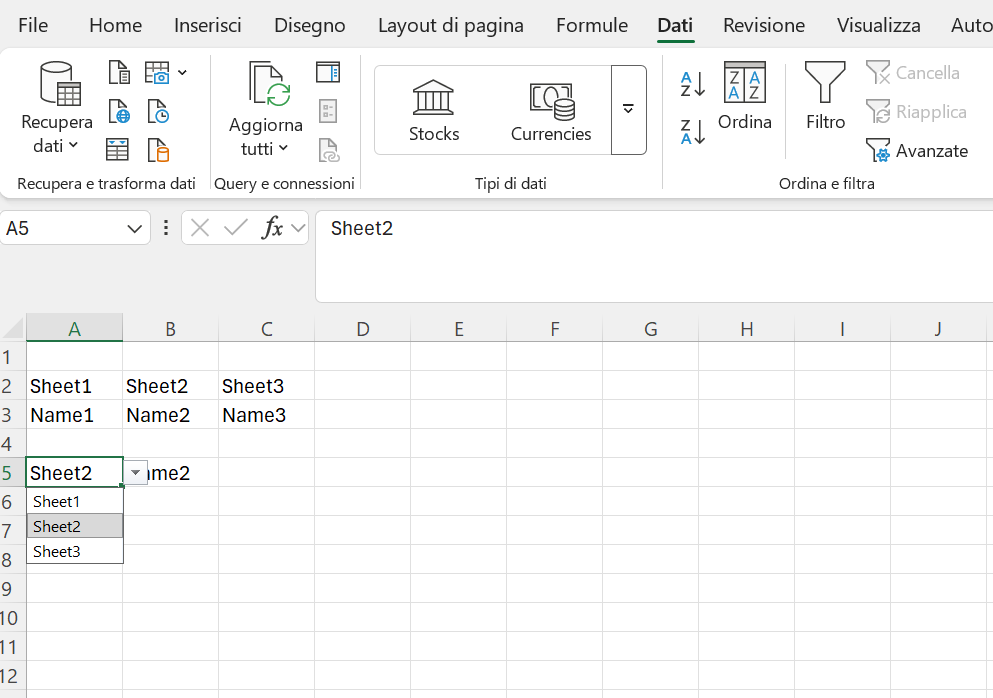Click the From Table/Range icon

coord(117,150)
